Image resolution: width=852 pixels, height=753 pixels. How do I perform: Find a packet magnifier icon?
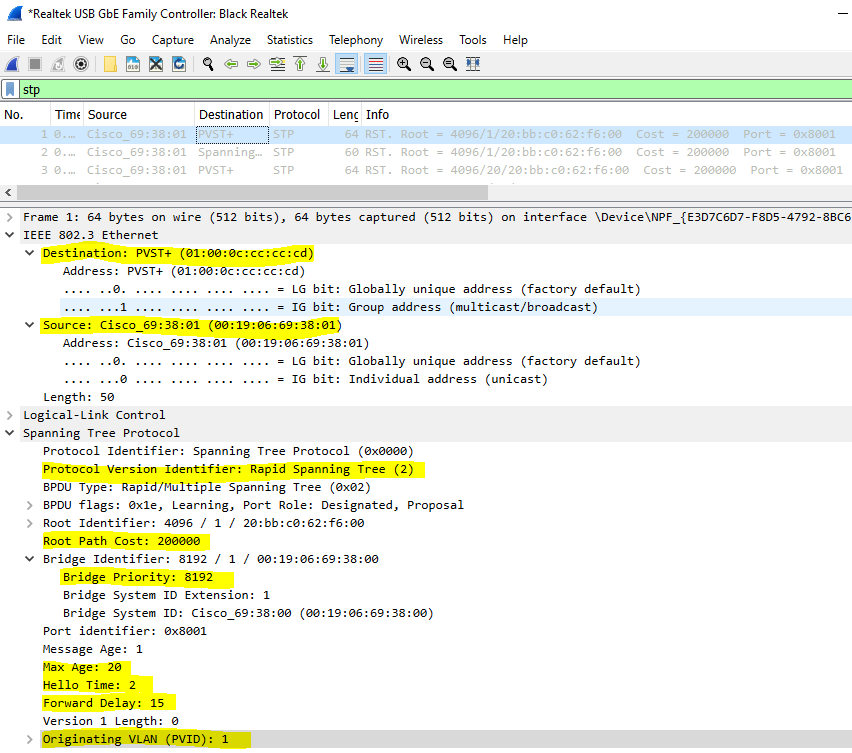coord(208,64)
